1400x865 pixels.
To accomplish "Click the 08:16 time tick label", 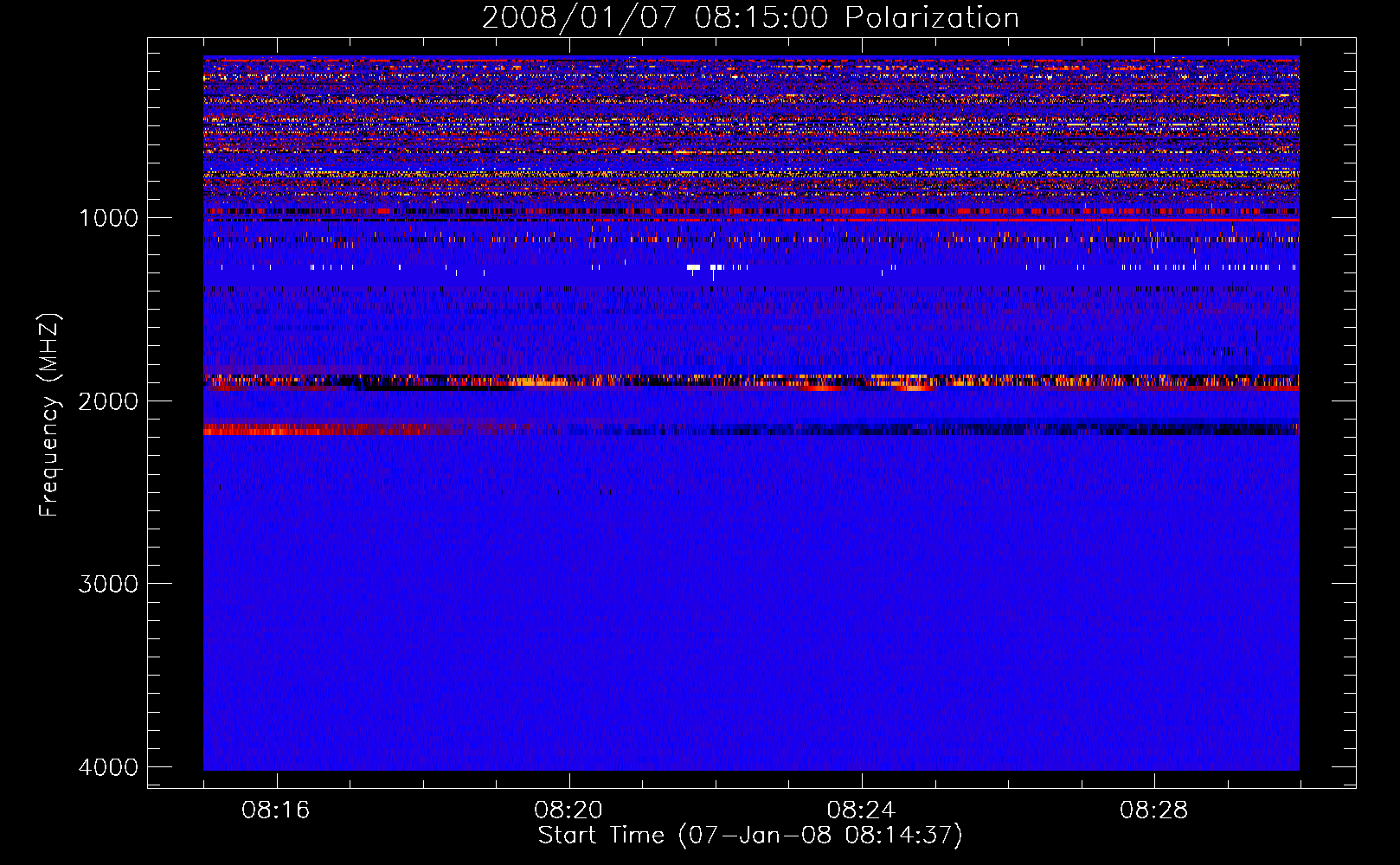I will pos(276,811).
